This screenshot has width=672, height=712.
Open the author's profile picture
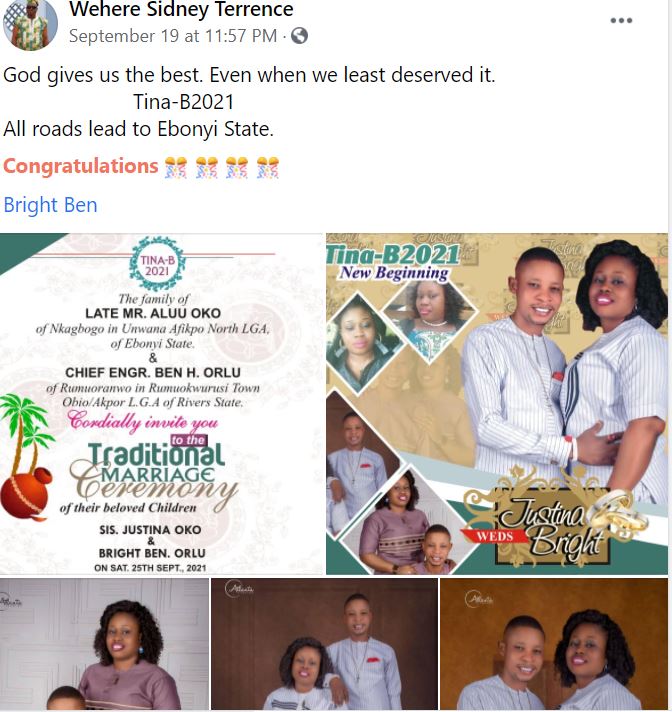click(30, 24)
